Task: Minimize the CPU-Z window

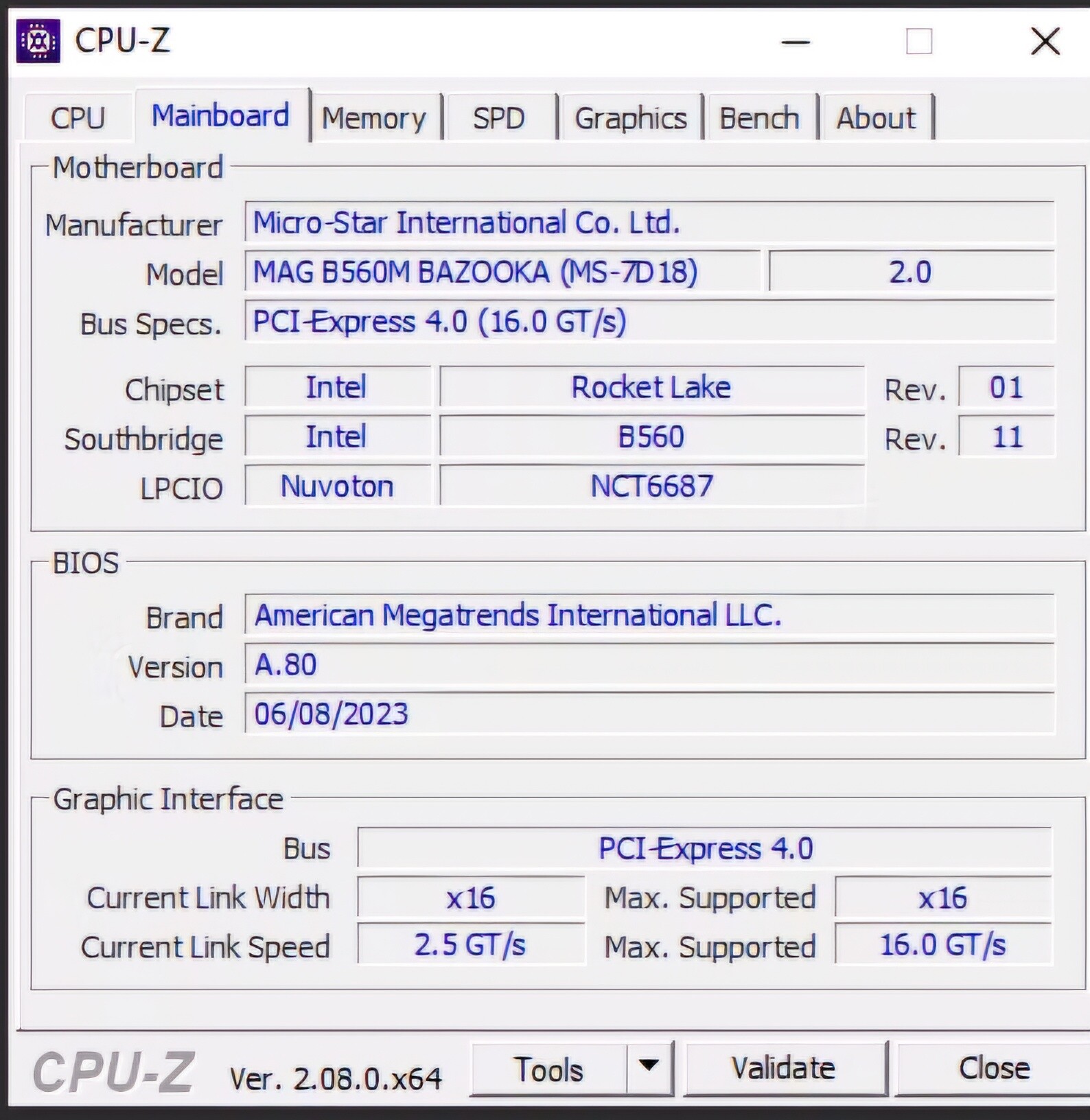Action: pyautogui.click(x=796, y=42)
